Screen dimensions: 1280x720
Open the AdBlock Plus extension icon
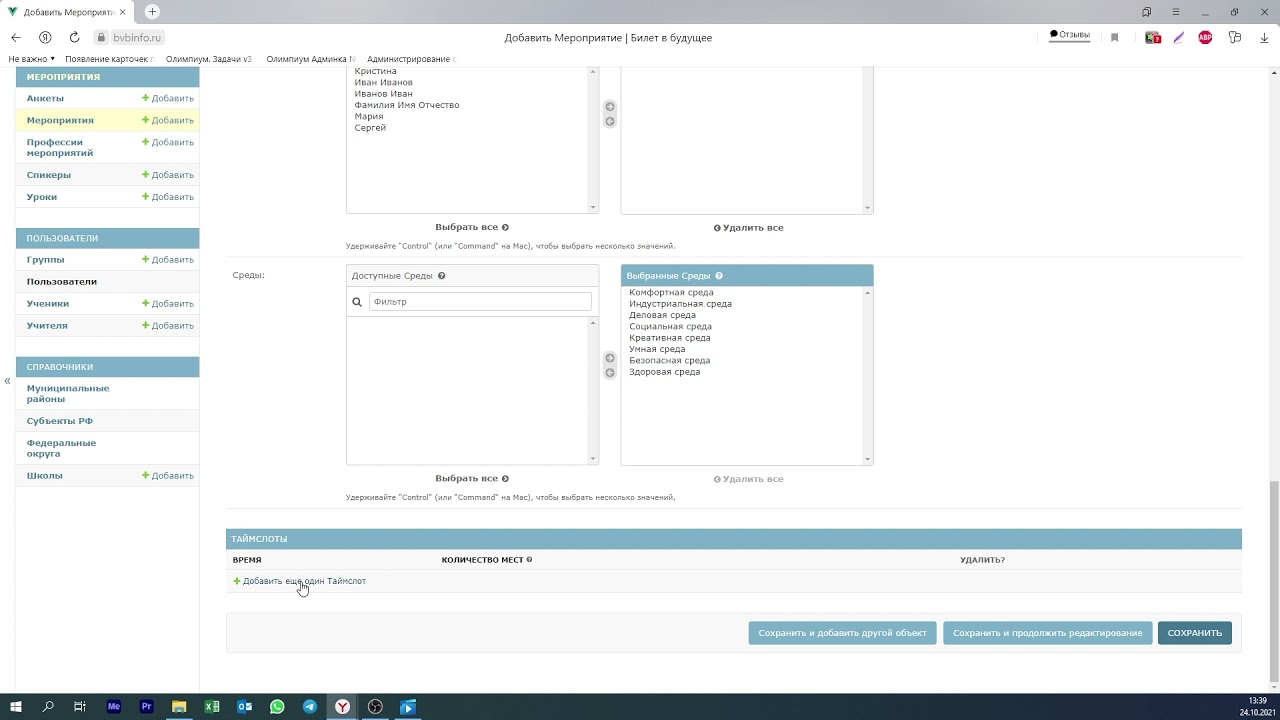[1205, 37]
